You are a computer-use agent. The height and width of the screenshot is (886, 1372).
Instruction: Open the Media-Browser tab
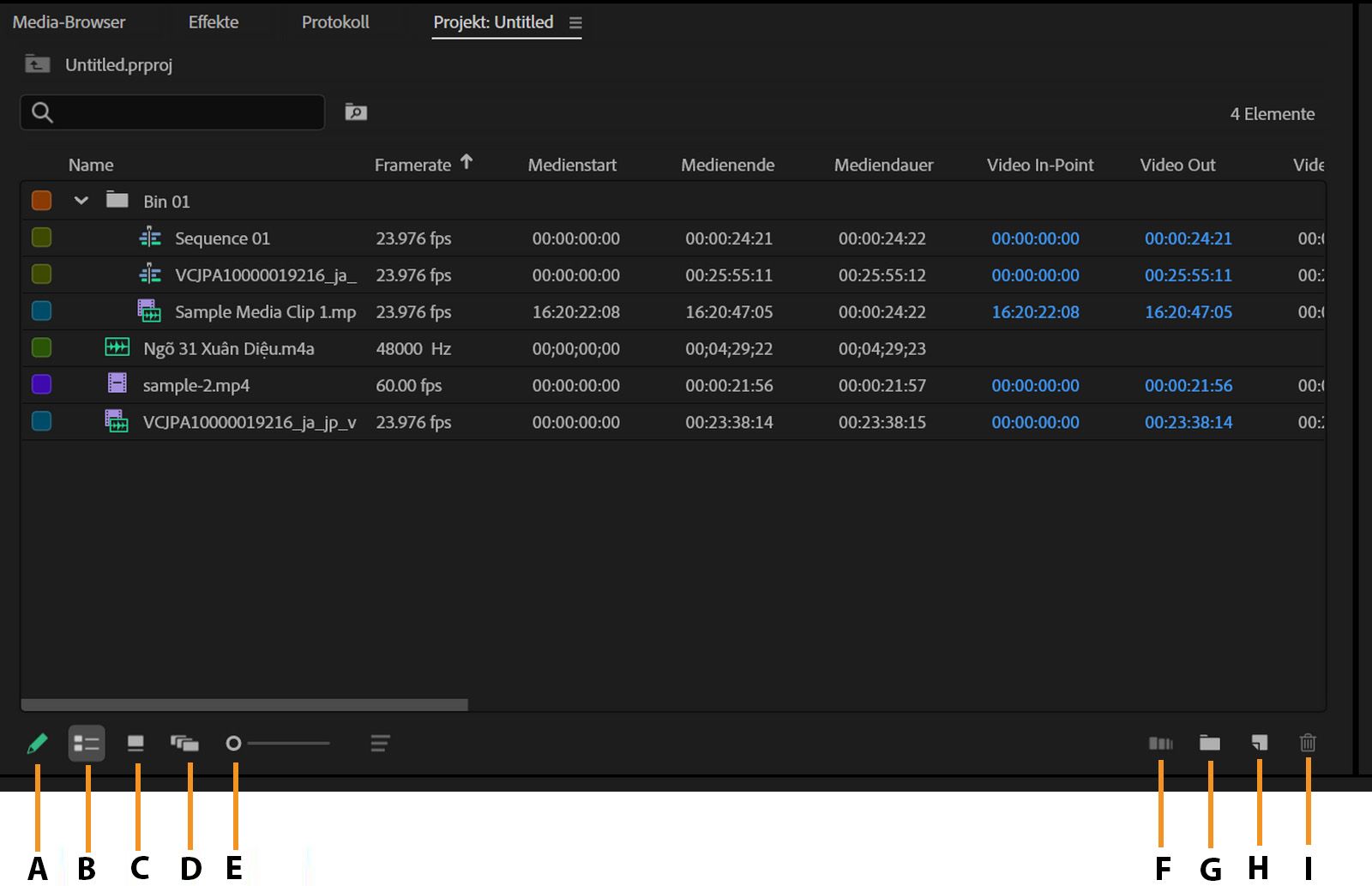69,21
